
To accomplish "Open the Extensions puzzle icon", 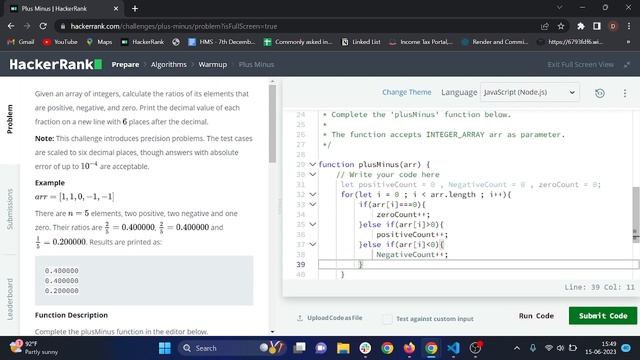I will pos(580,26).
